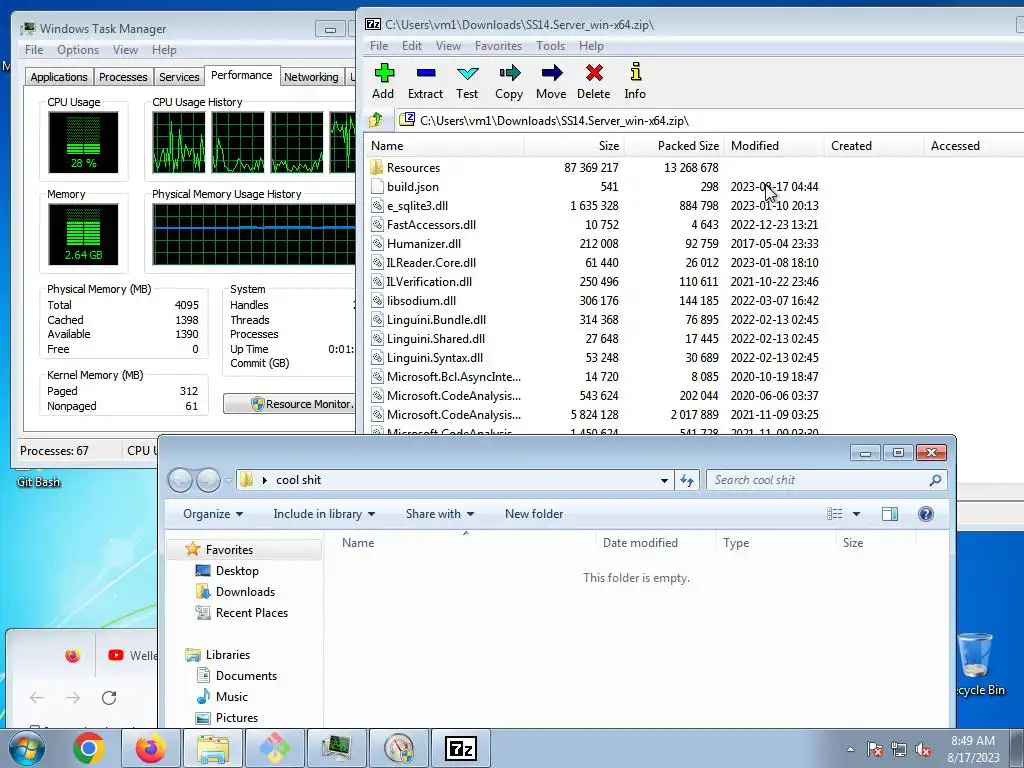Click New folder in Explorer
Image resolution: width=1024 pixels, height=768 pixels.
click(534, 514)
